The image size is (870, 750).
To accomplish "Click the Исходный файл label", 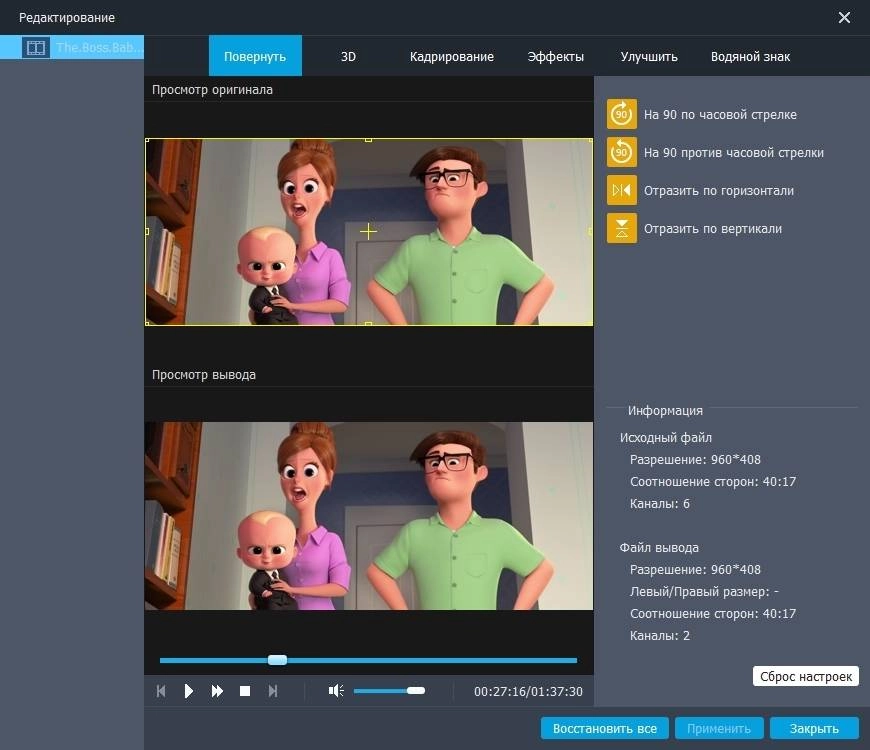I will point(666,438).
